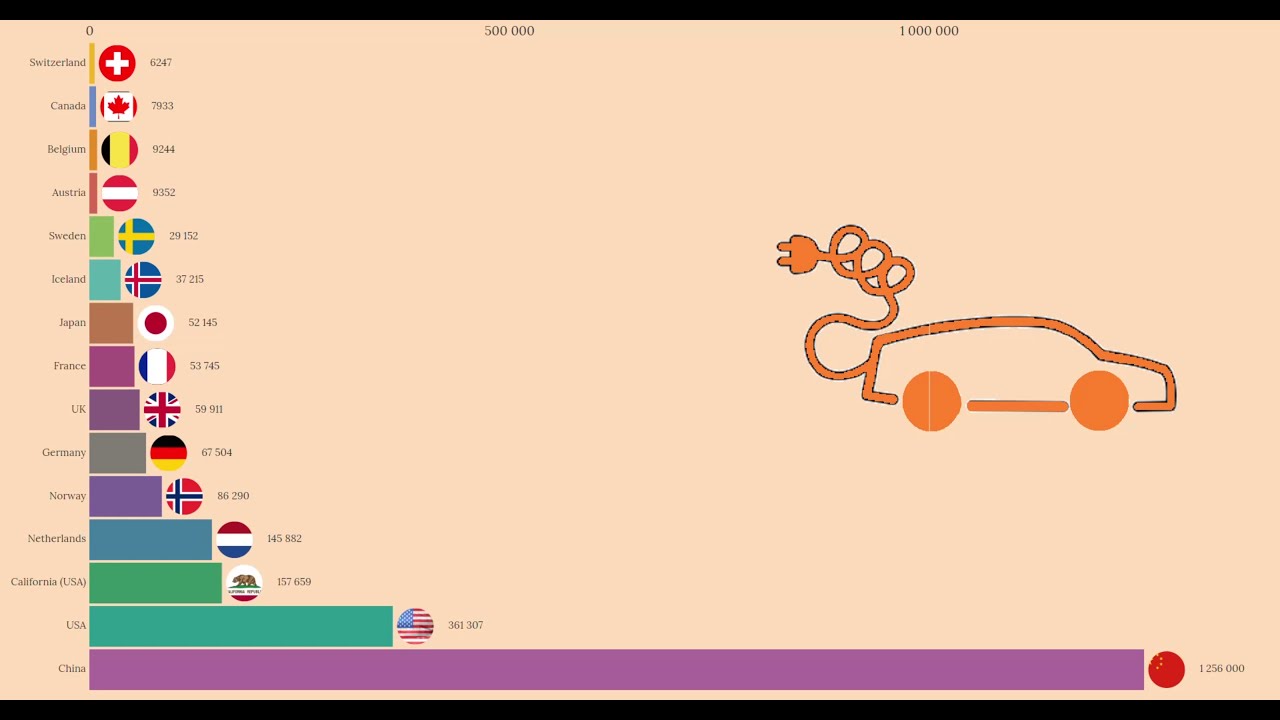Select the Sweden flag icon
This screenshot has height=720, width=1280.
[136, 236]
